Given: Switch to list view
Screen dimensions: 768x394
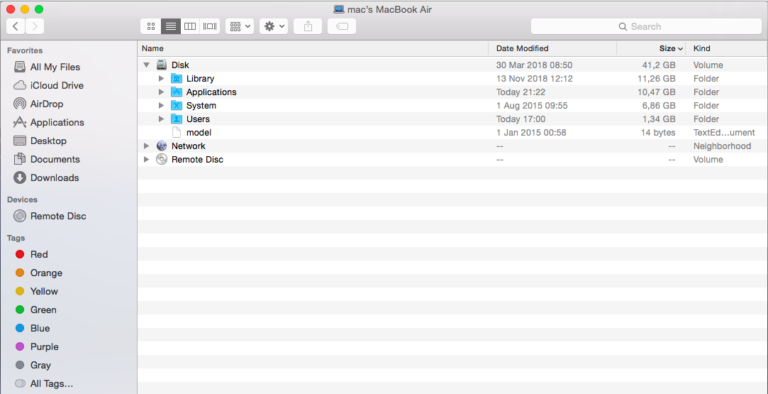Looking at the screenshot, I should 170,26.
